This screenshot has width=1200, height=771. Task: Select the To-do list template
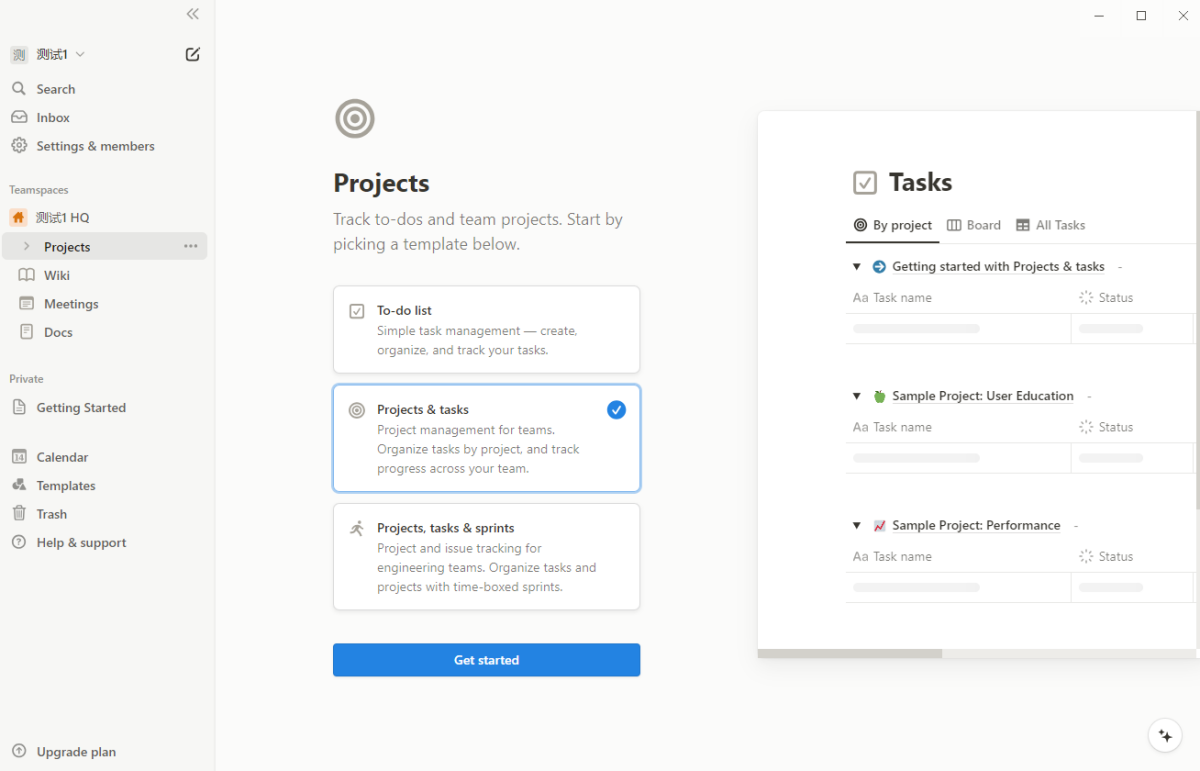pyautogui.click(x=486, y=330)
